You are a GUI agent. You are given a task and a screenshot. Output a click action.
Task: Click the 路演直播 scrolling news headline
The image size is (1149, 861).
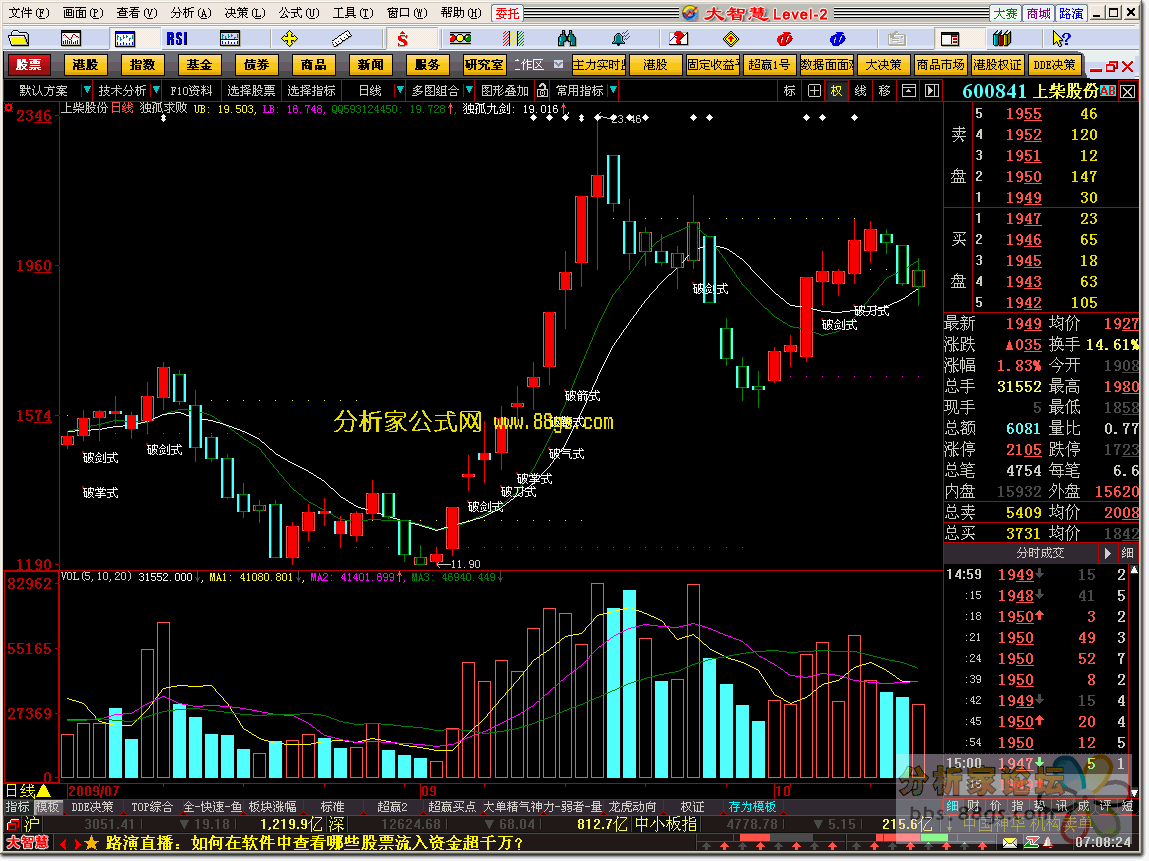pyautogui.click(x=315, y=843)
